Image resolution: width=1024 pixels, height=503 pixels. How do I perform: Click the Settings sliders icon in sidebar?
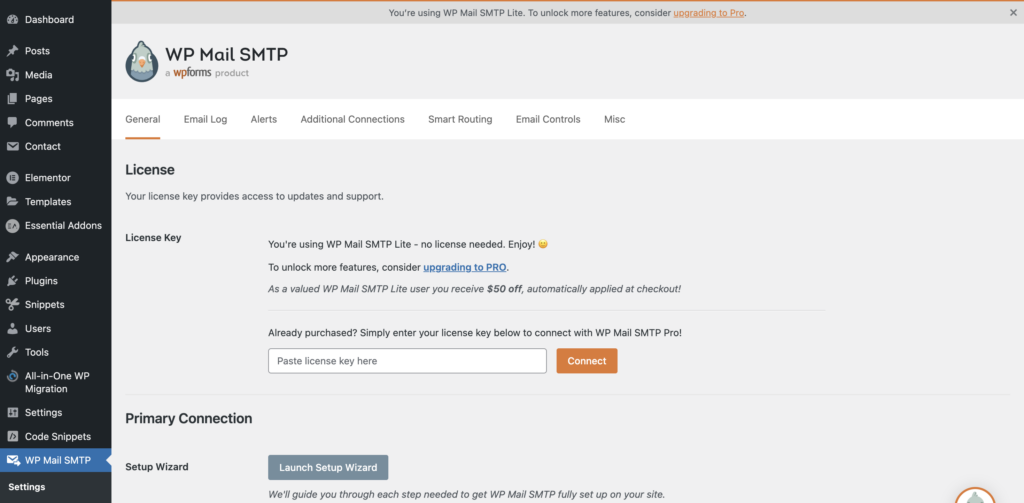pyautogui.click(x=12, y=413)
